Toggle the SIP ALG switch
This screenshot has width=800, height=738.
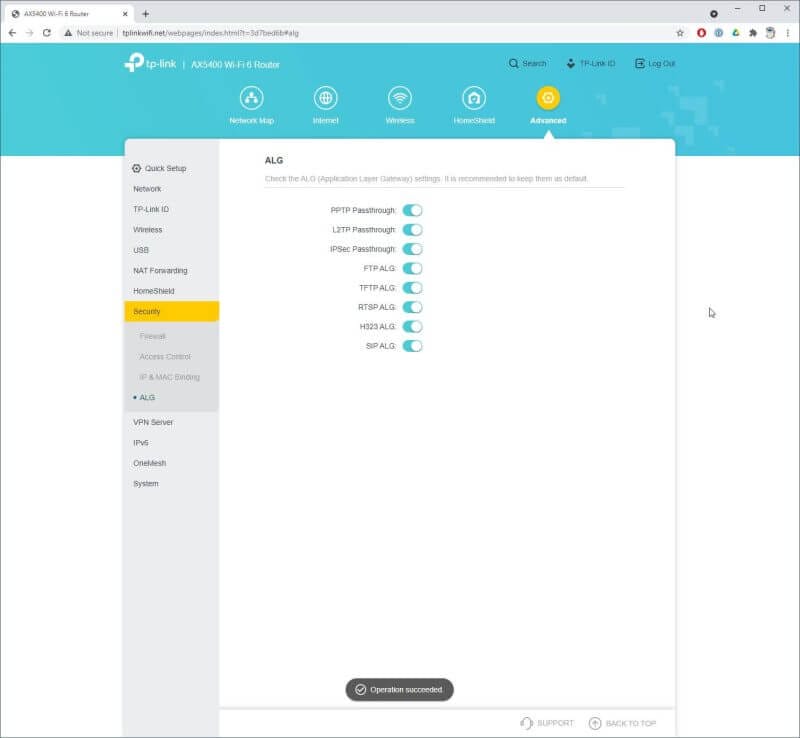pyautogui.click(x=412, y=346)
